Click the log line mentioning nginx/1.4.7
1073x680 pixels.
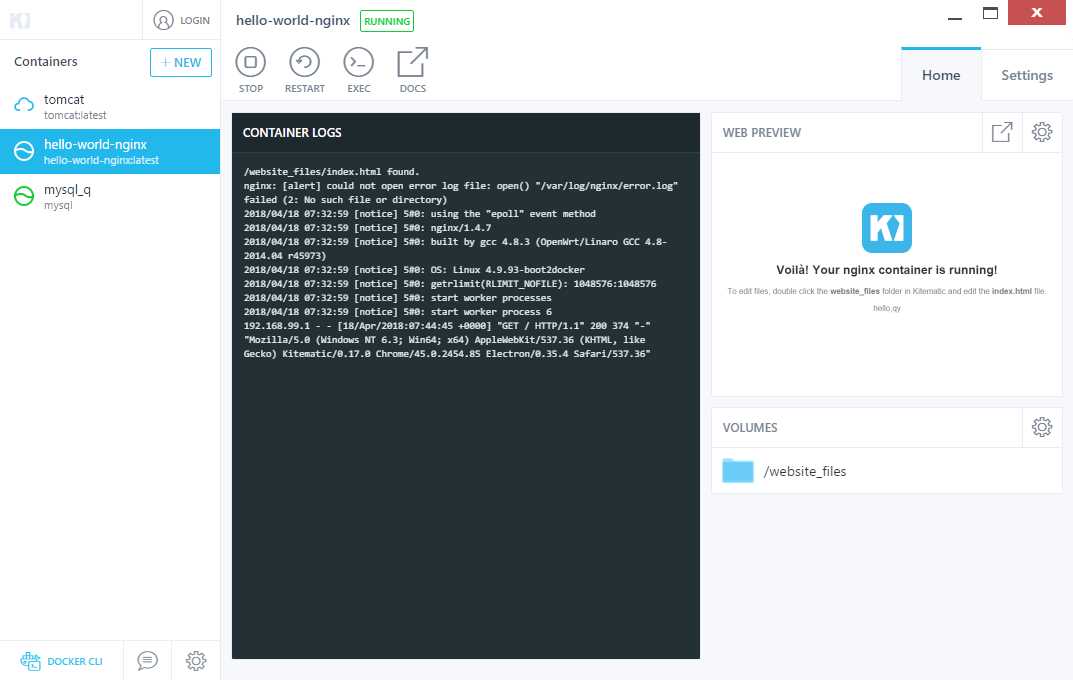tap(367, 228)
